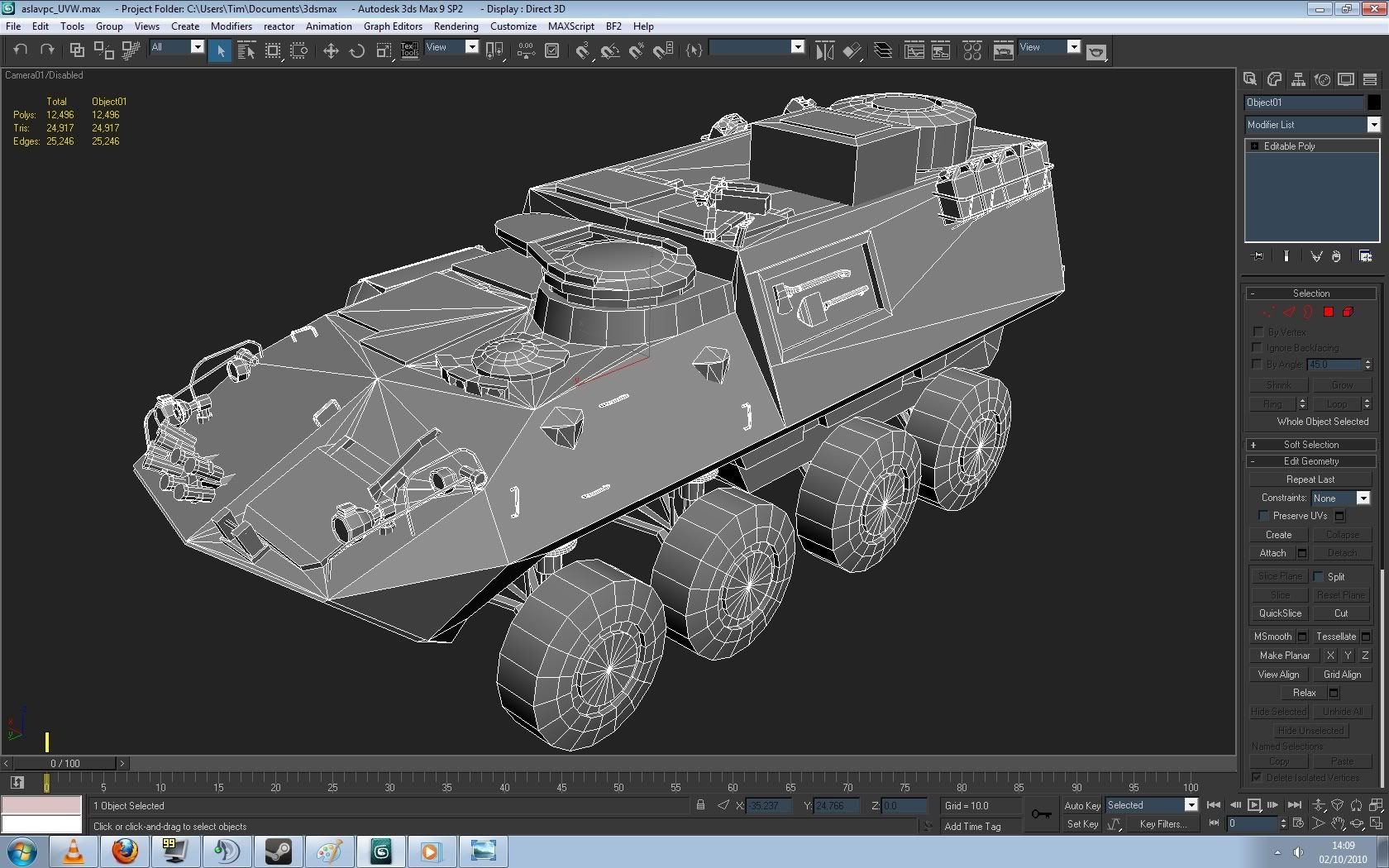Open the MAXScript menu
1389x868 pixels.
pos(570,26)
